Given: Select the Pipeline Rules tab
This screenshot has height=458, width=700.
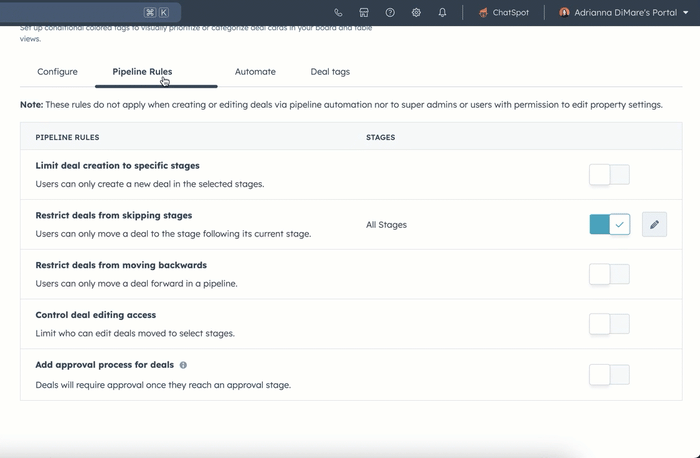Looking at the screenshot, I should tap(142, 71).
